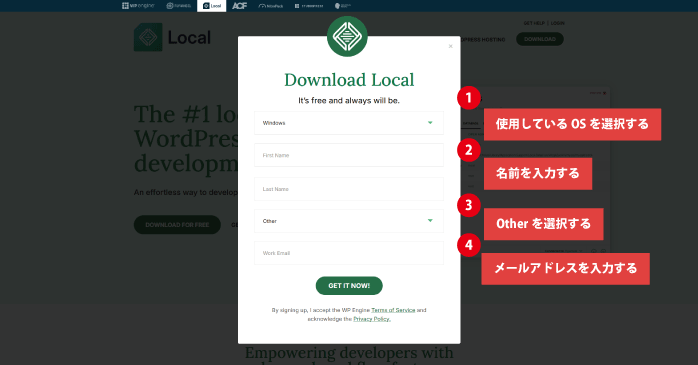Close the Download Local dialog
Screen dimensions: 698x365
(450, 46)
